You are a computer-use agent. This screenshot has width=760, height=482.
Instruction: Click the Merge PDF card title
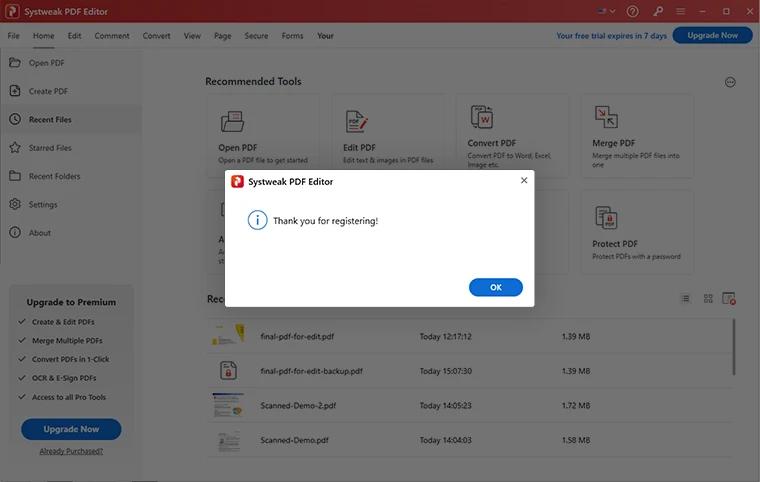[613, 143]
